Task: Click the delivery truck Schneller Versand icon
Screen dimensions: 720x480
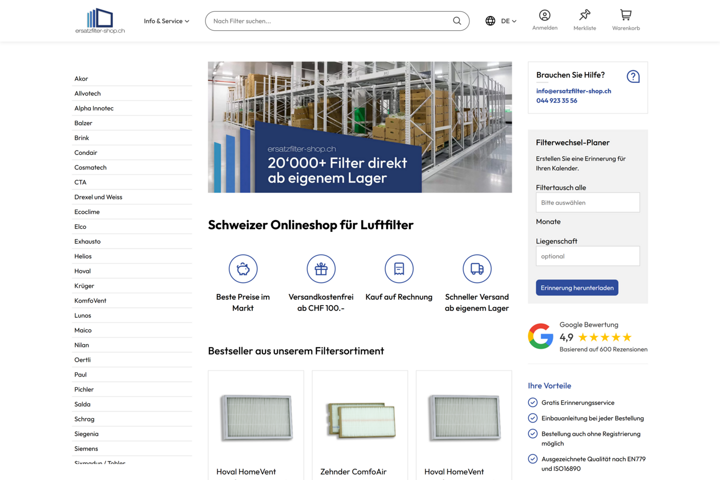Action: (x=477, y=269)
